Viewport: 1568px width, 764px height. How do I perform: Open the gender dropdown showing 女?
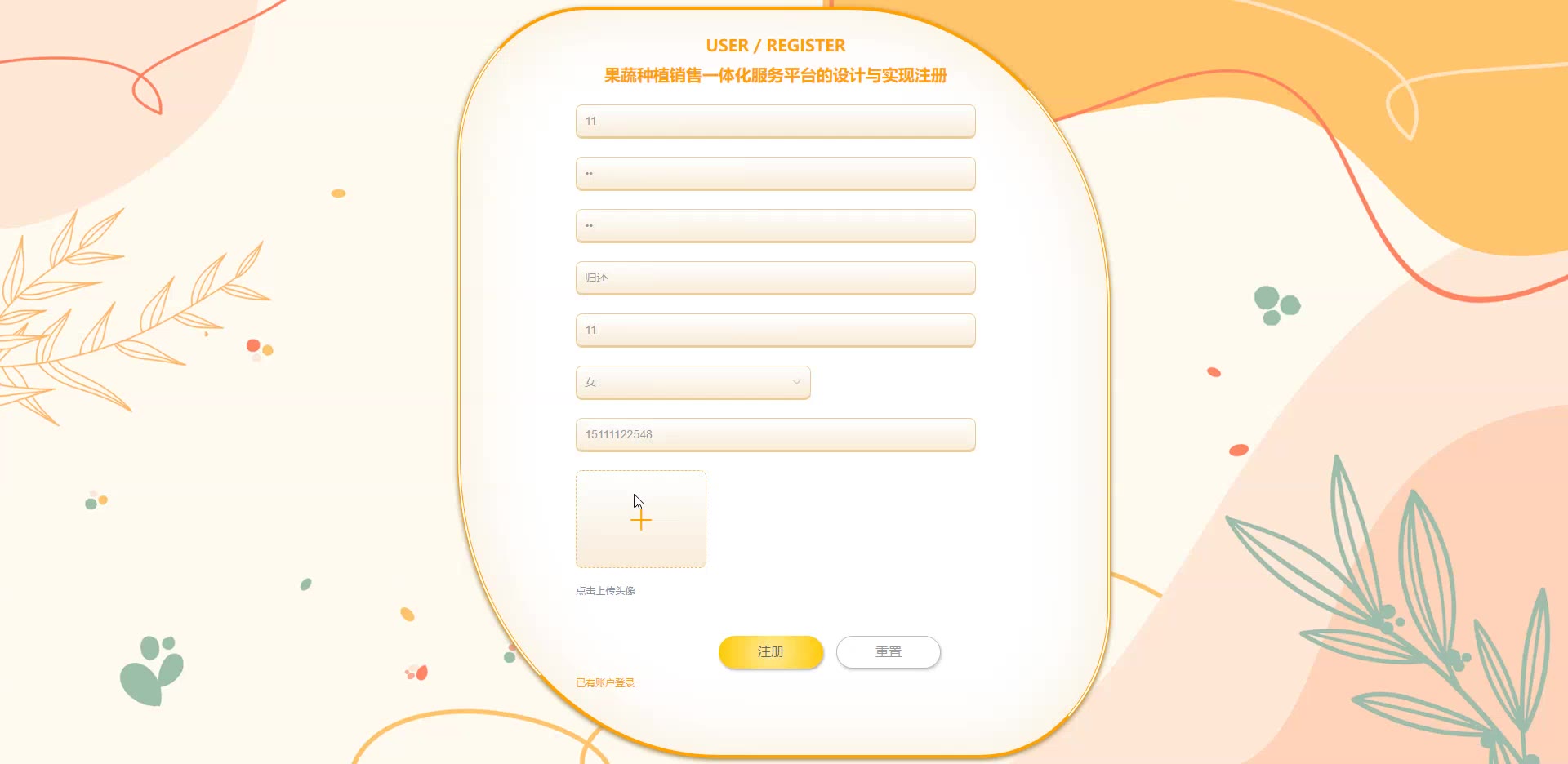[693, 382]
